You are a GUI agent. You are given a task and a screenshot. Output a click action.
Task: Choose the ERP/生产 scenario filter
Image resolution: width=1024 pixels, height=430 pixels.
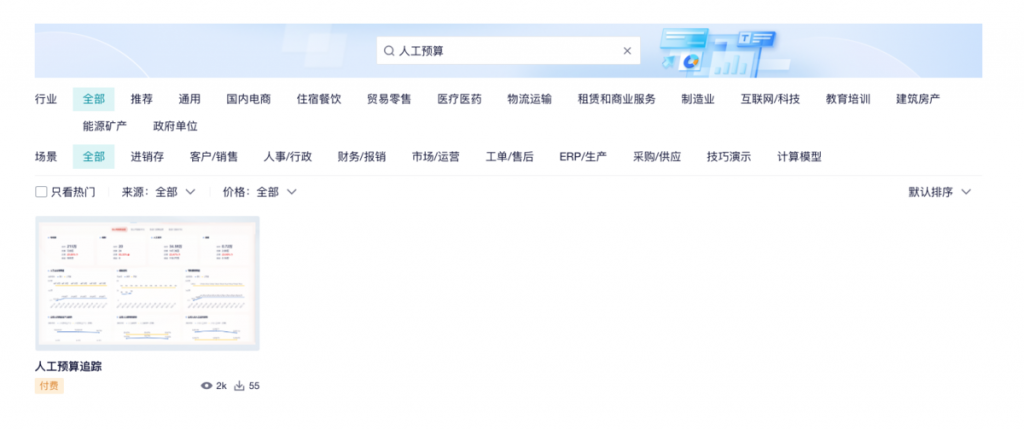tap(583, 157)
